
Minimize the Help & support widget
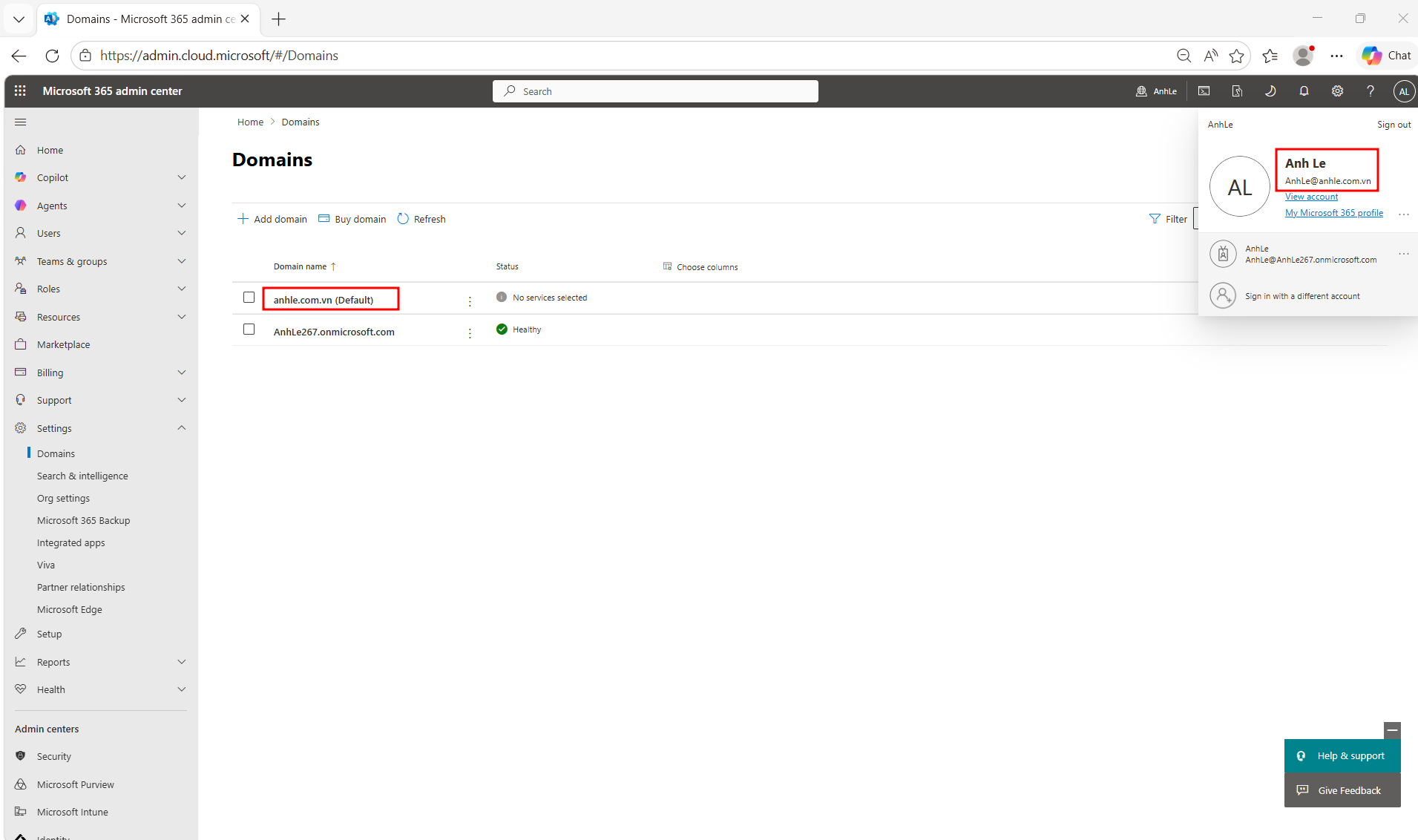(x=1392, y=730)
